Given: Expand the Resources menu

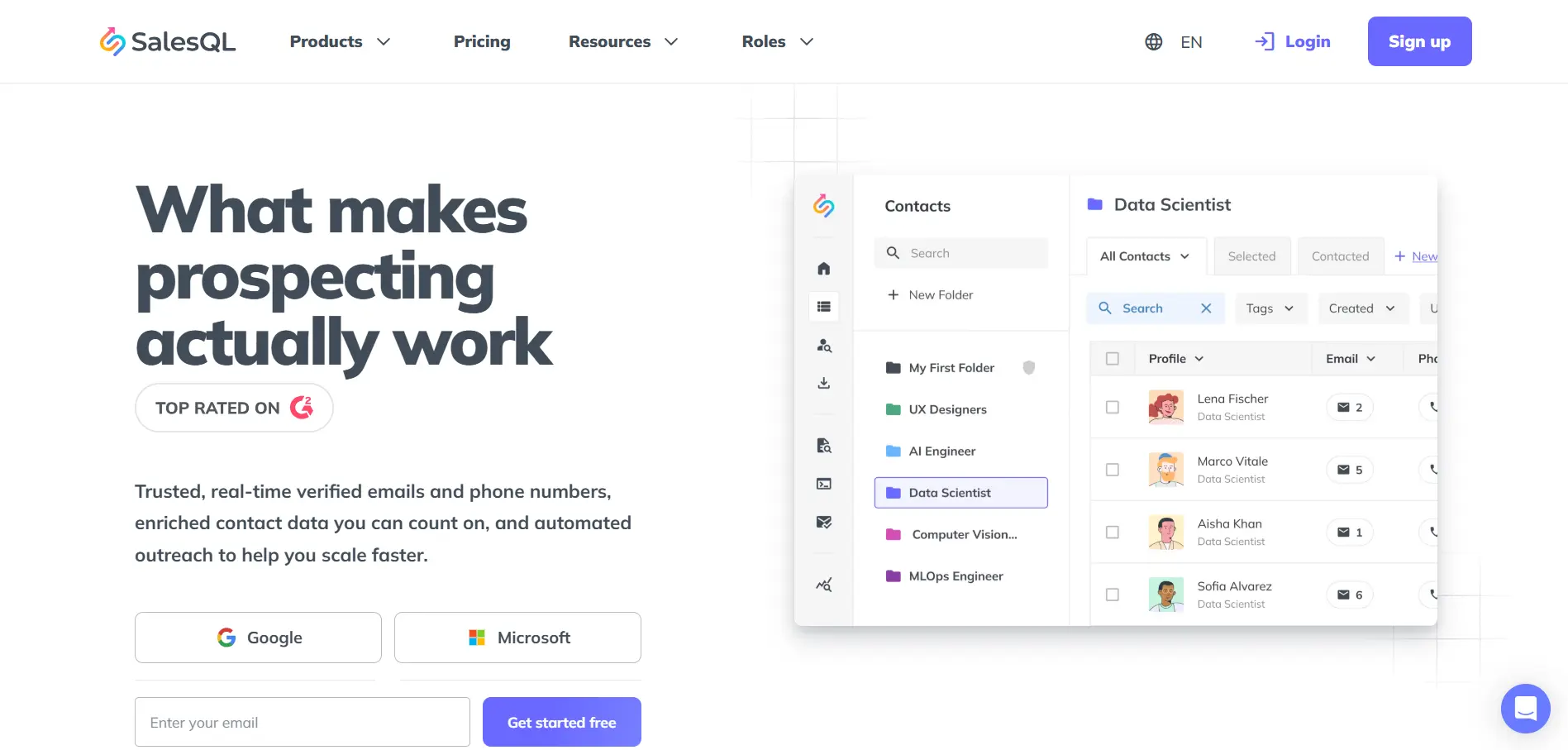Looking at the screenshot, I should 623,41.
